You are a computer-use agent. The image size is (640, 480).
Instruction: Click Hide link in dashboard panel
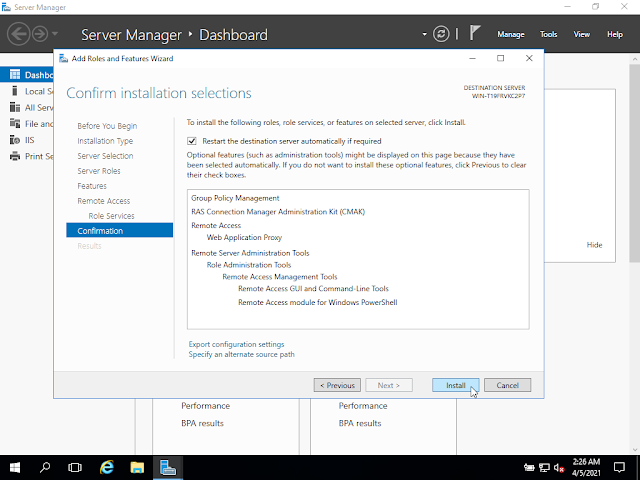(x=594, y=245)
